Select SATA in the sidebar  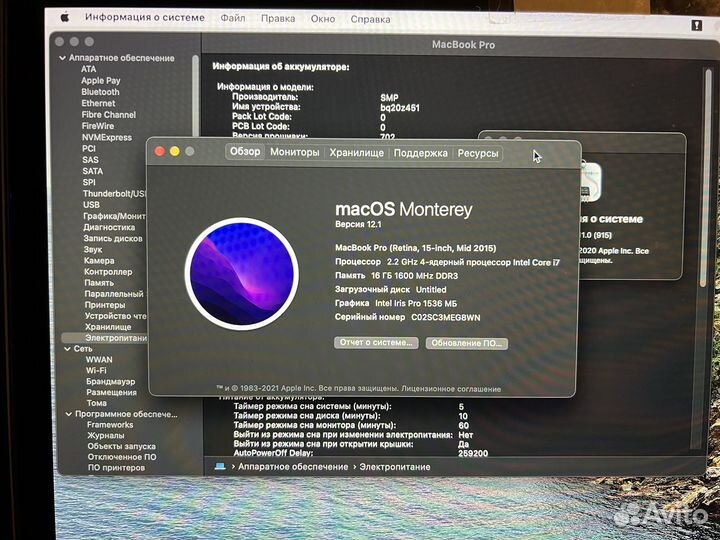click(x=93, y=171)
